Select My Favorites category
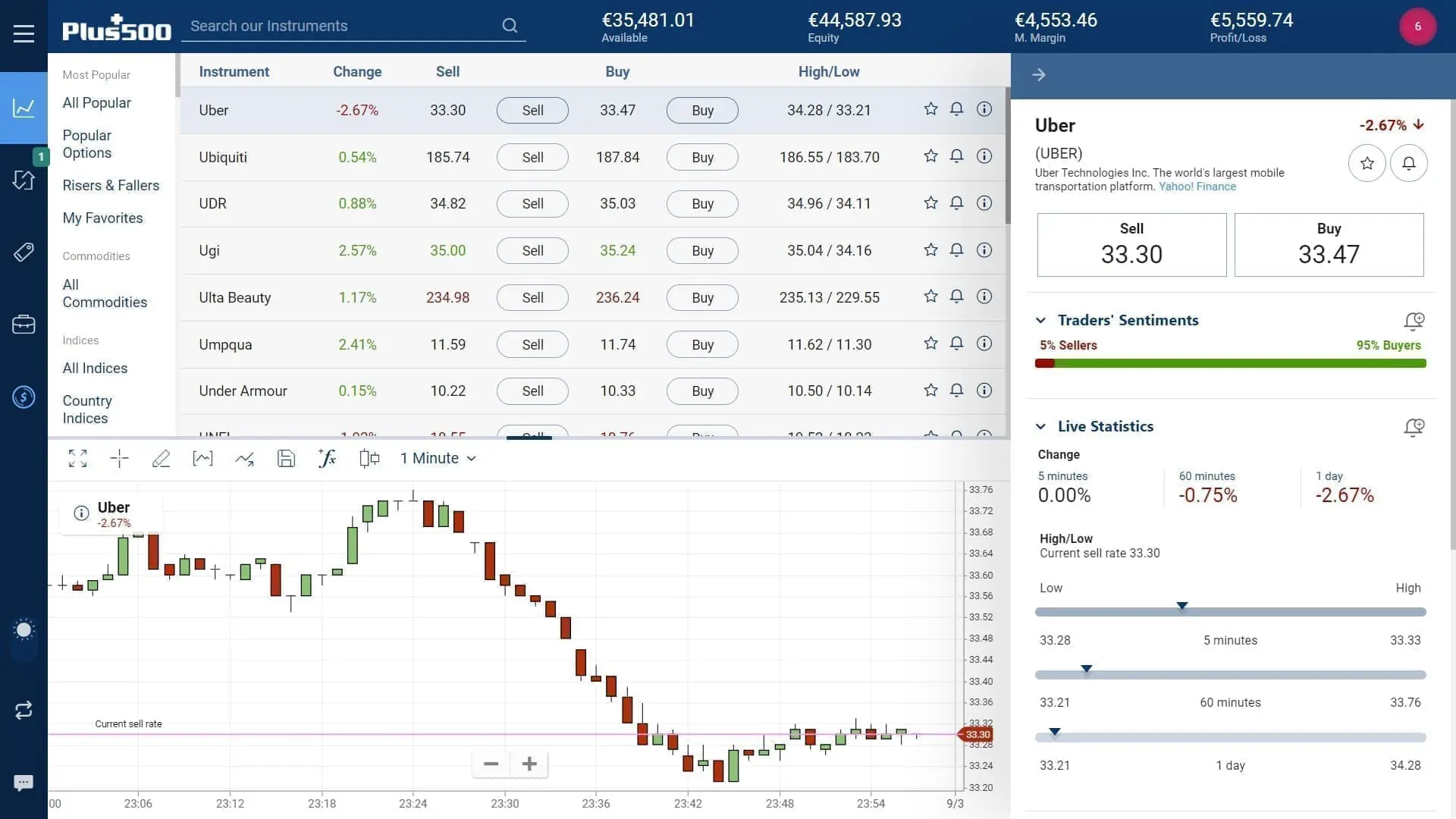This screenshot has width=1456, height=819. 102,218
